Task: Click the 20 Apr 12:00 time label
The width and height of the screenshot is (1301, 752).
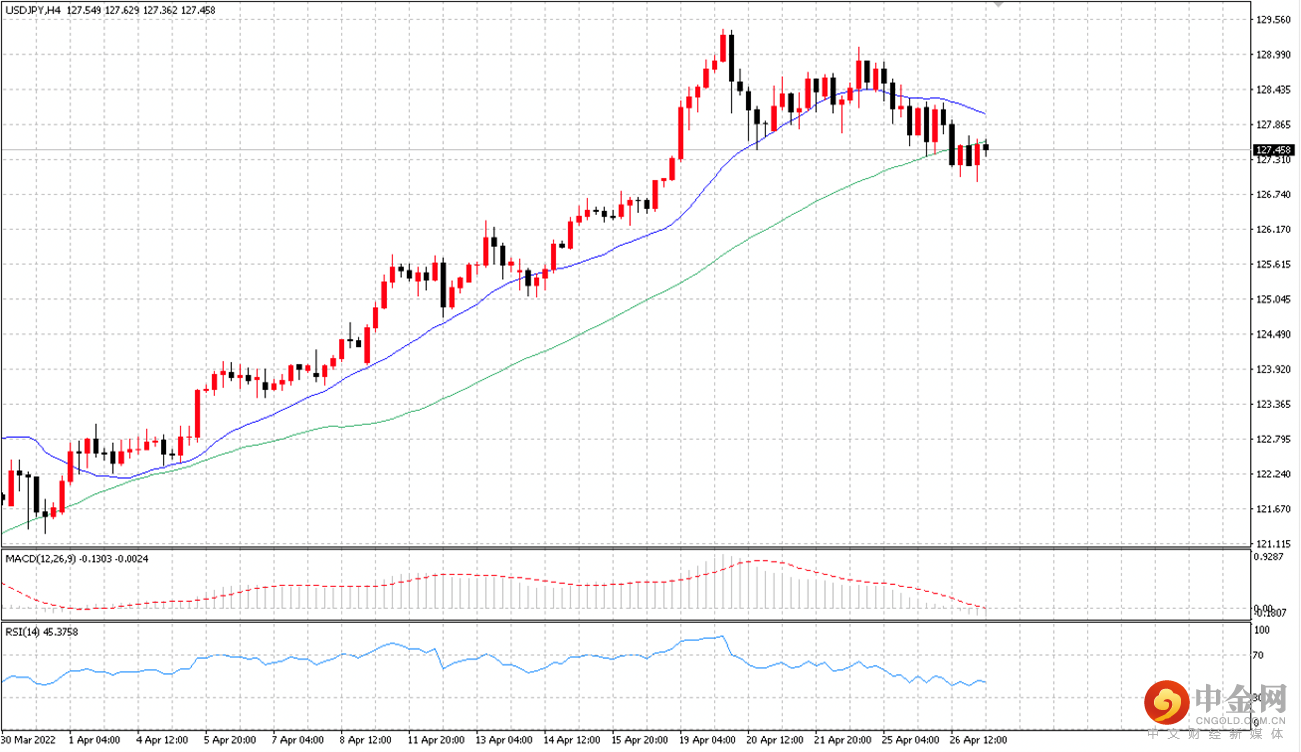Action: point(774,741)
